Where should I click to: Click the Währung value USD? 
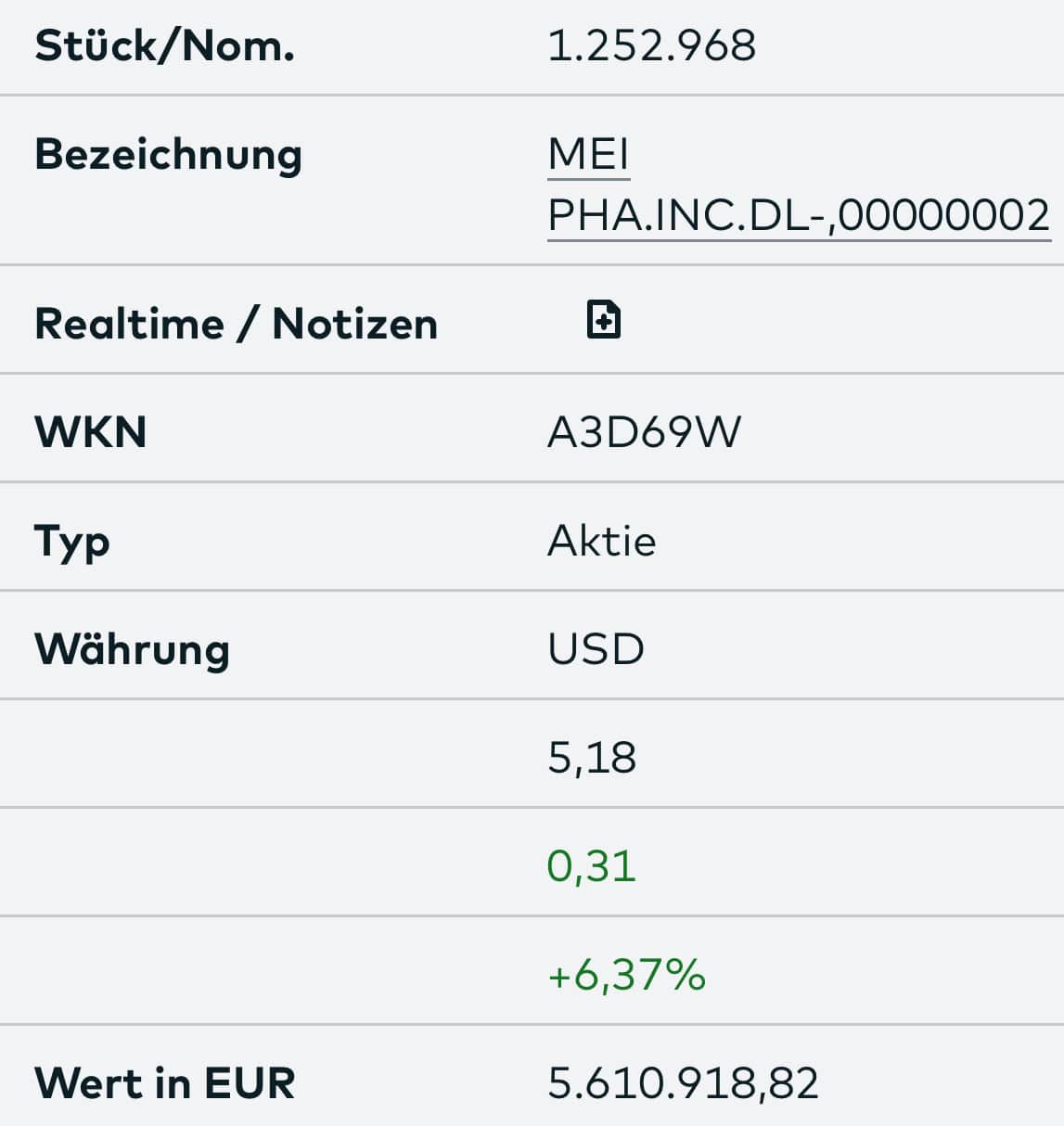[596, 649]
